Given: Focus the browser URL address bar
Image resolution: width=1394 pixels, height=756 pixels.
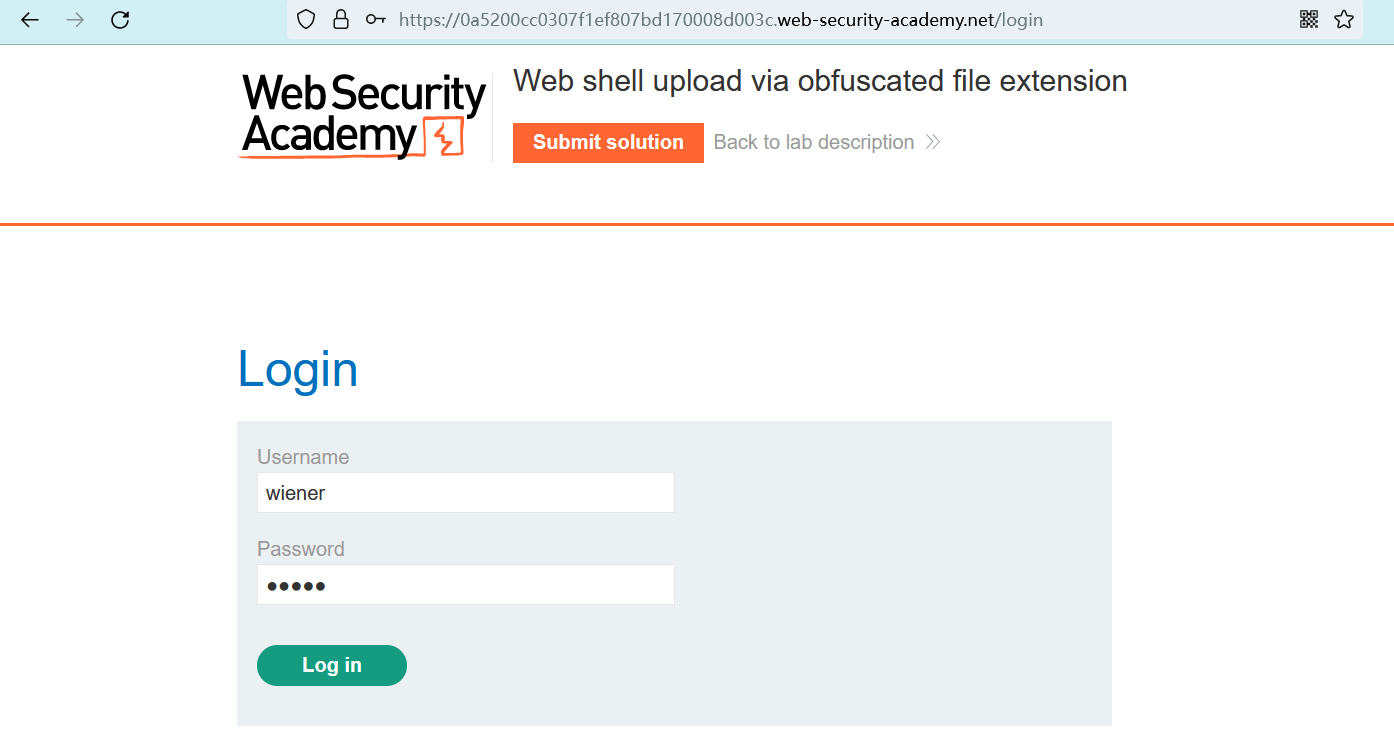Looking at the screenshot, I should click(720, 19).
